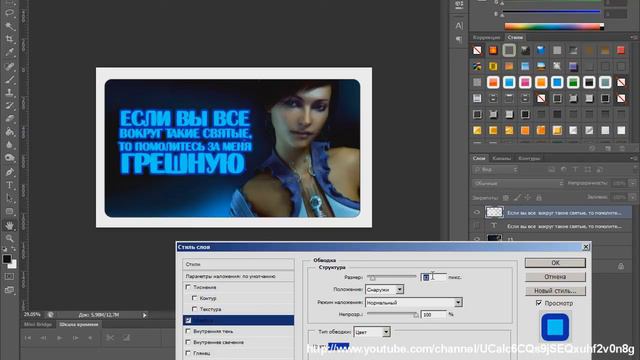Select Стили in layer style list
Screen dimensions: 640x360
pos(238,264)
